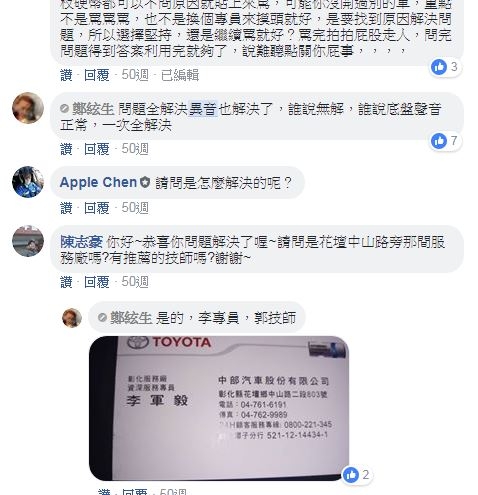This screenshot has width=478, height=495.
Task: Open the Apple Chen profile name link
Action: click(98, 182)
